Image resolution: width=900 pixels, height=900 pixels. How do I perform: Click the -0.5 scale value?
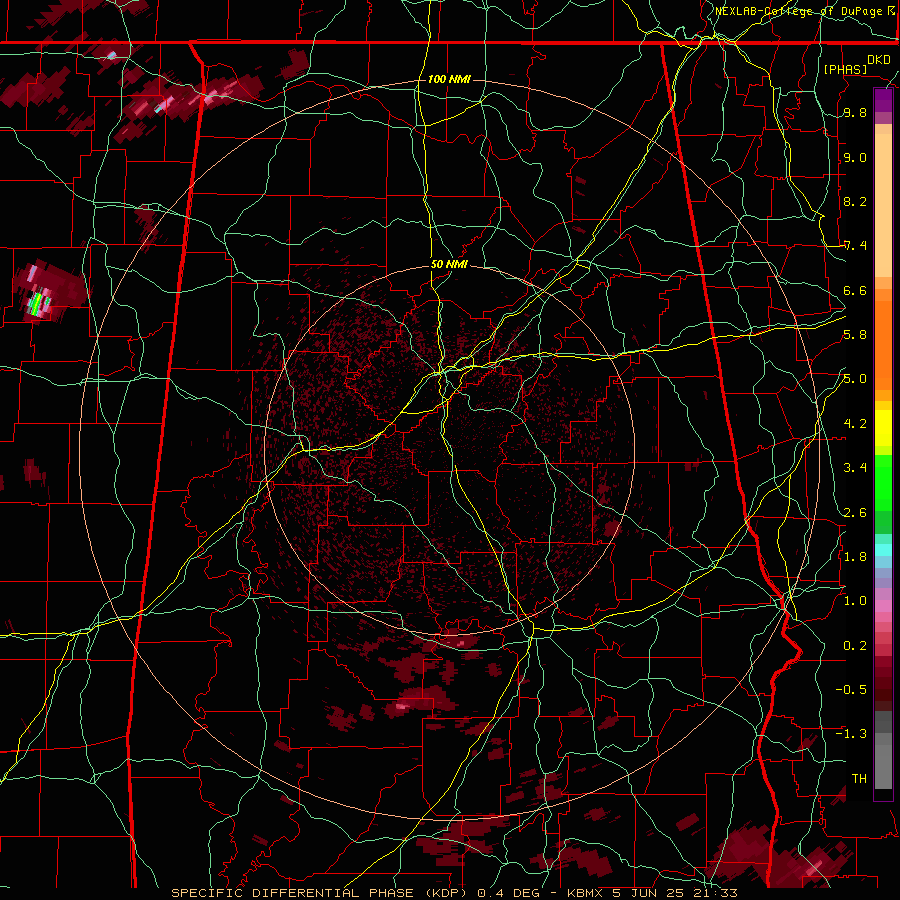coord(851,690)
